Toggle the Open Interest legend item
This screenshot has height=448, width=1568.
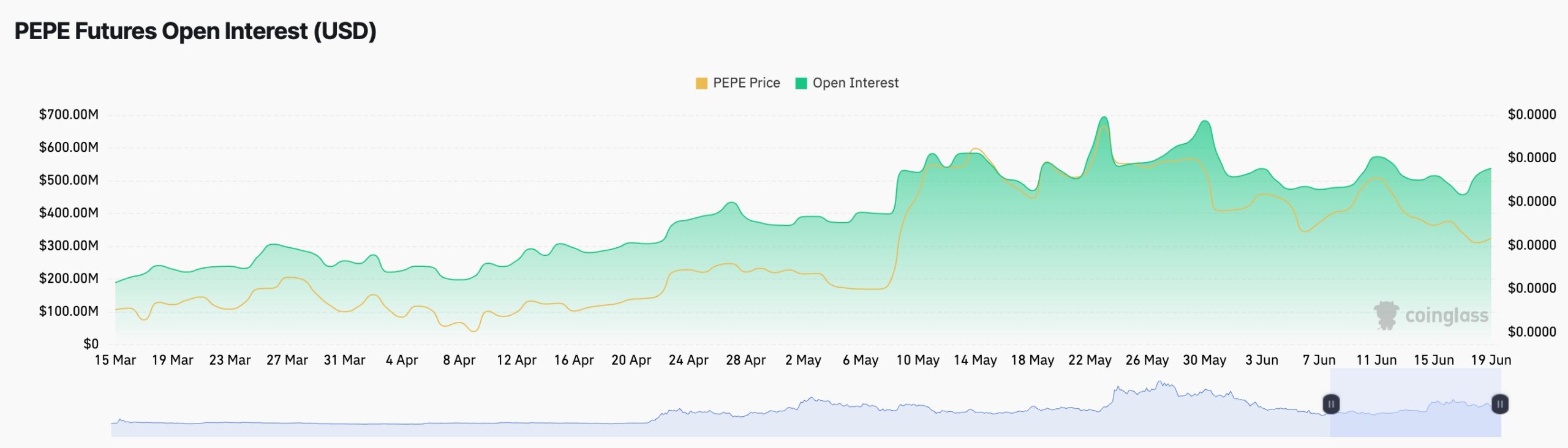(846, 83)
